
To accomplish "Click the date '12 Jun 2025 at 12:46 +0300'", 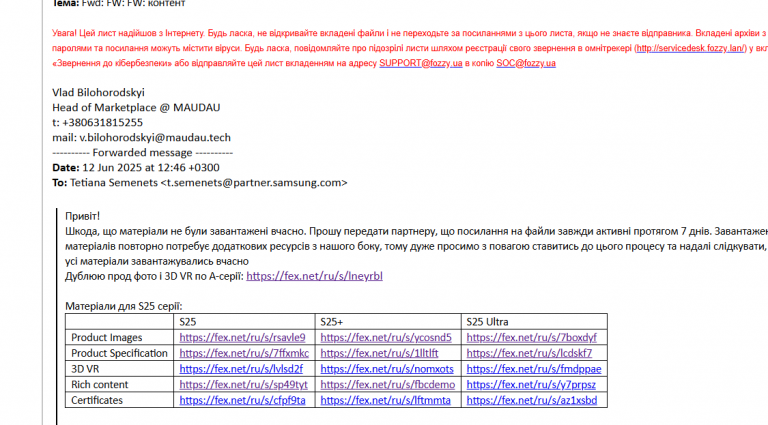I will click(151, 167).
